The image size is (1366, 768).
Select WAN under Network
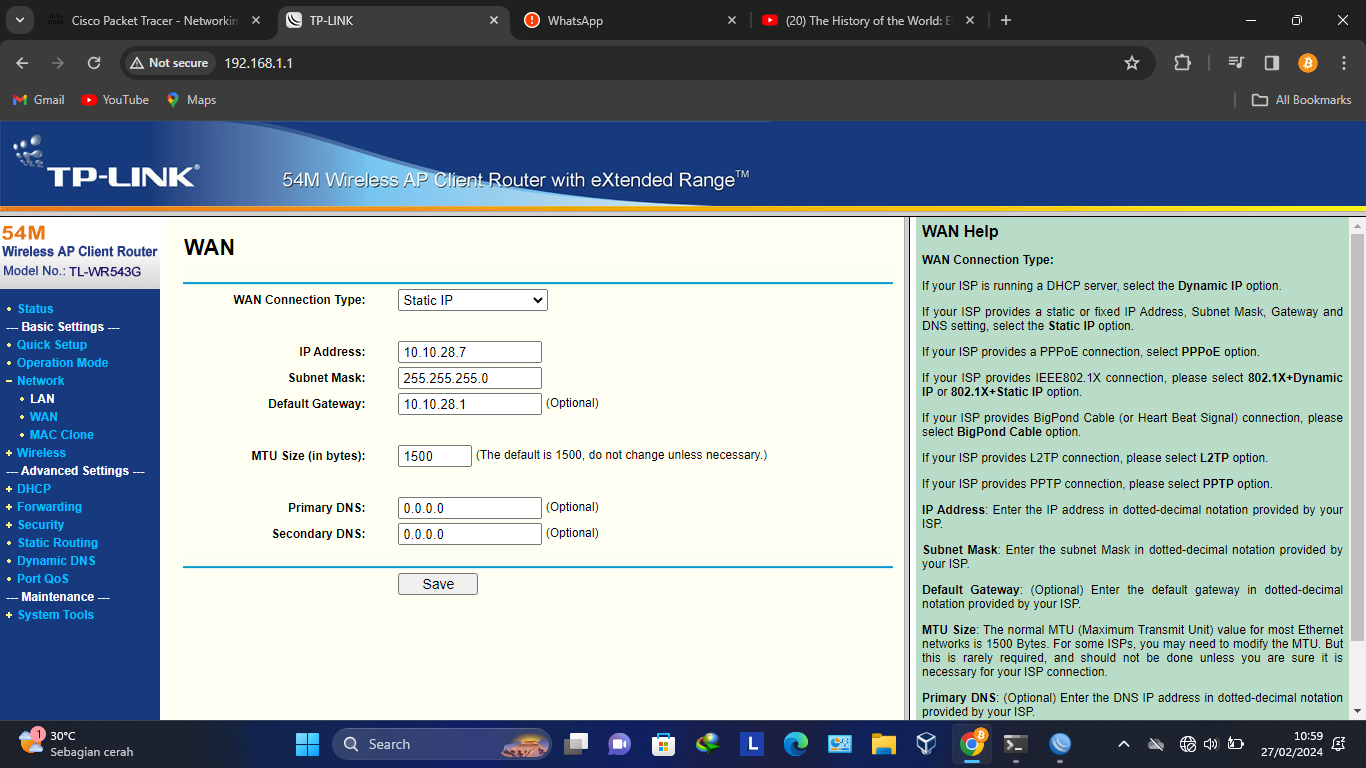click(x=44, y=417)
